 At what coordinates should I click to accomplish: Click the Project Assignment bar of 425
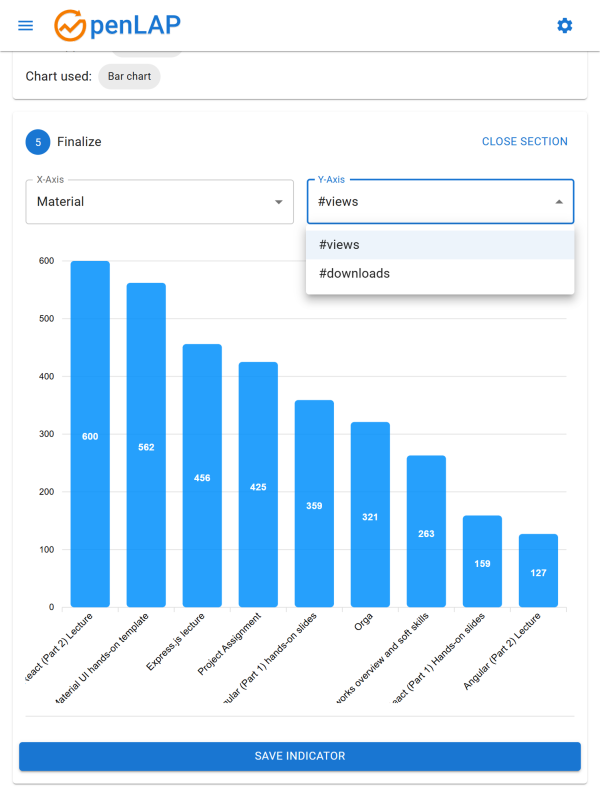coord(258,486)
